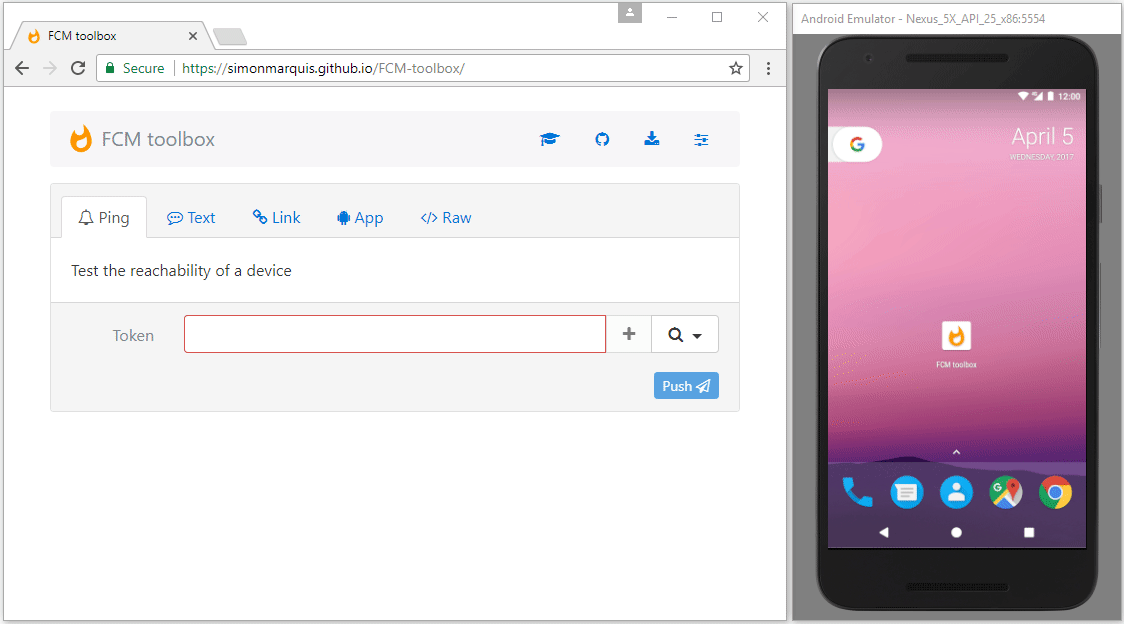Add a token with the plus button

coord(629,334)
